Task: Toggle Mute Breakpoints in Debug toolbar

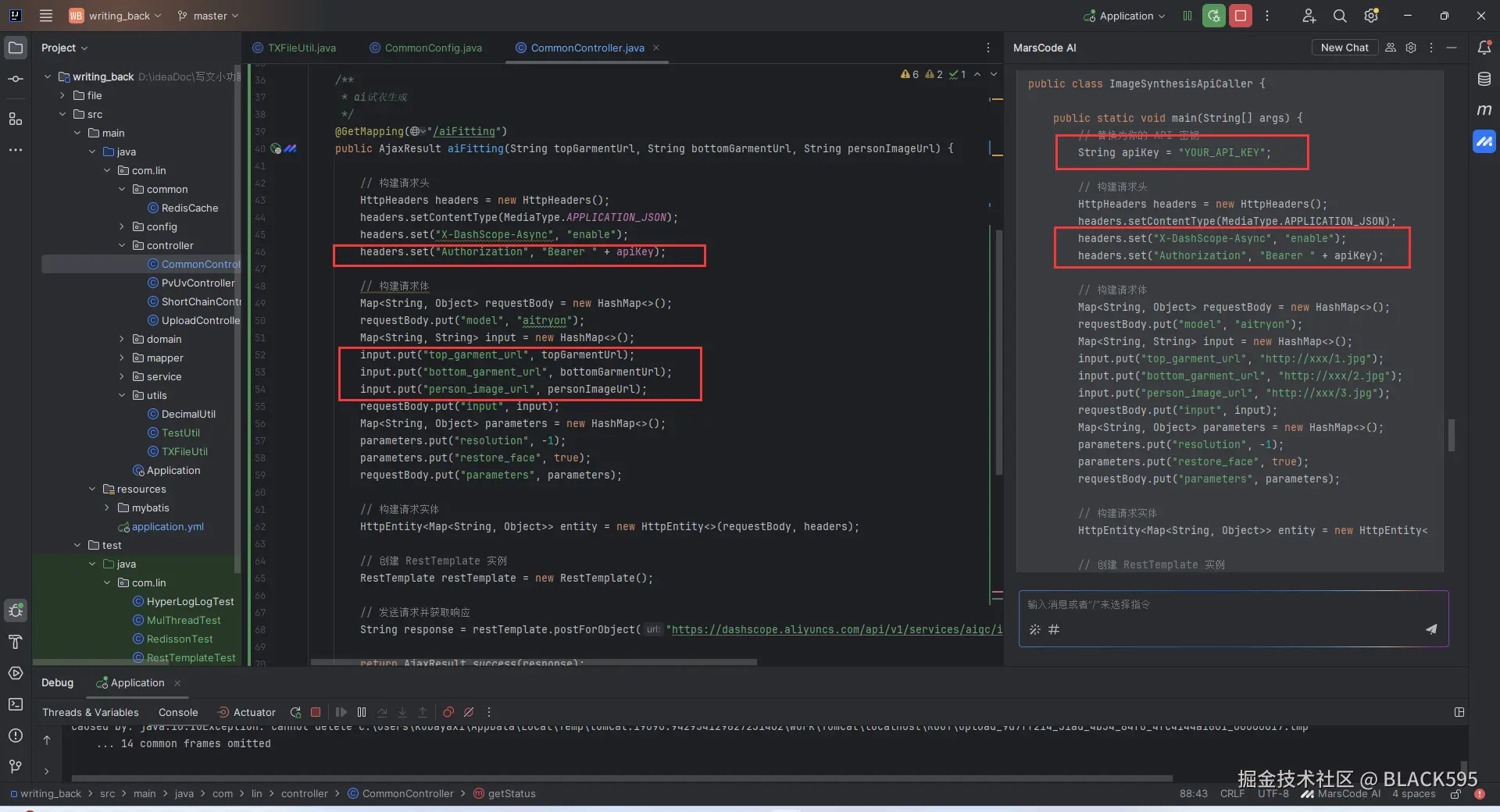Action: click(x=469, y=712)
